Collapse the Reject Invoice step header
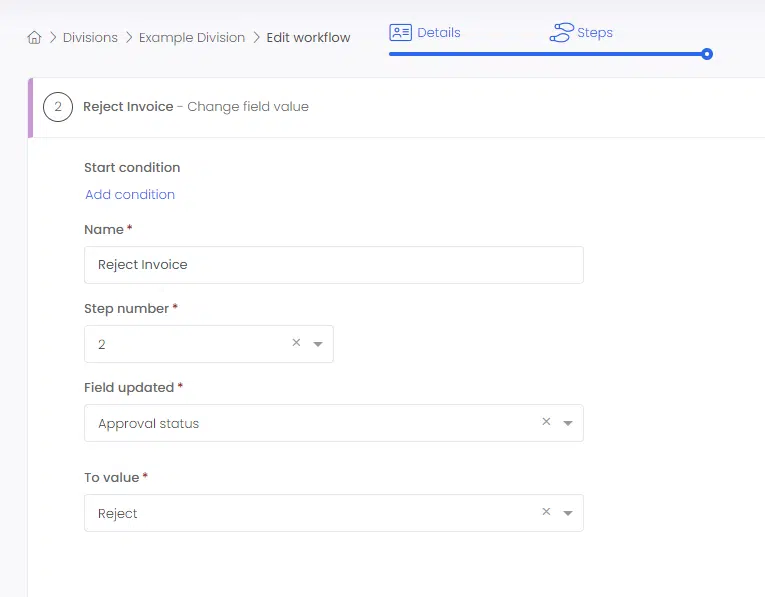Image resolution: width=765 pixels, height=597 pixels. 396,107
